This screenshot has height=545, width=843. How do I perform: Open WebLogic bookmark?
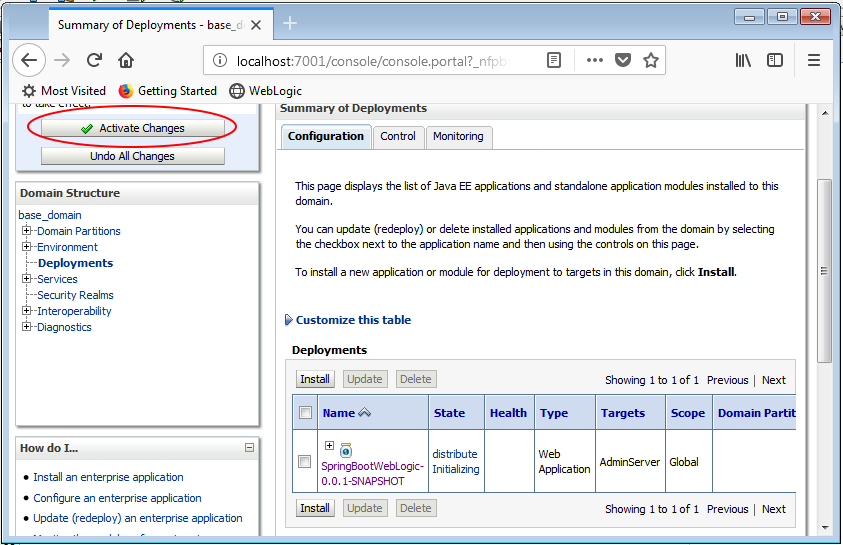(x=266, y=91)
